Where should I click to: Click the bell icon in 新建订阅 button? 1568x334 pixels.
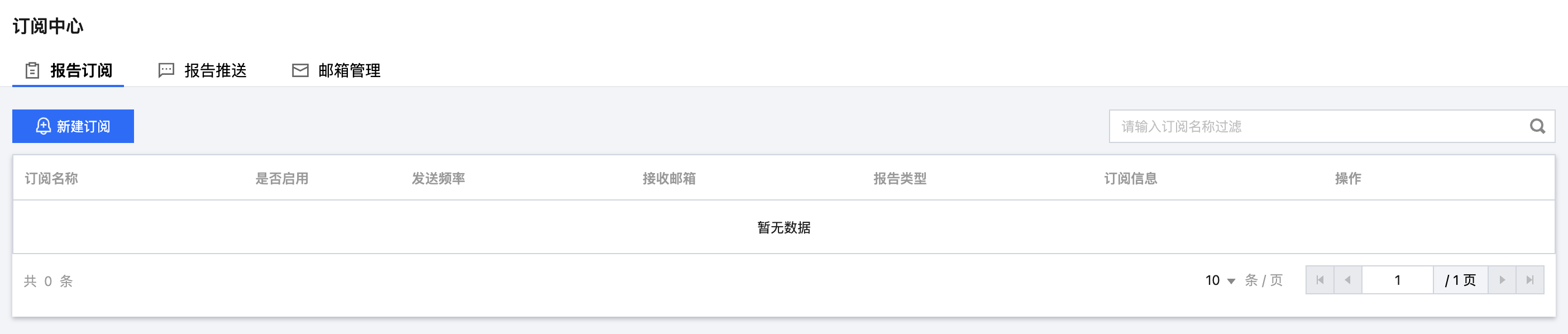coord(43,127)
